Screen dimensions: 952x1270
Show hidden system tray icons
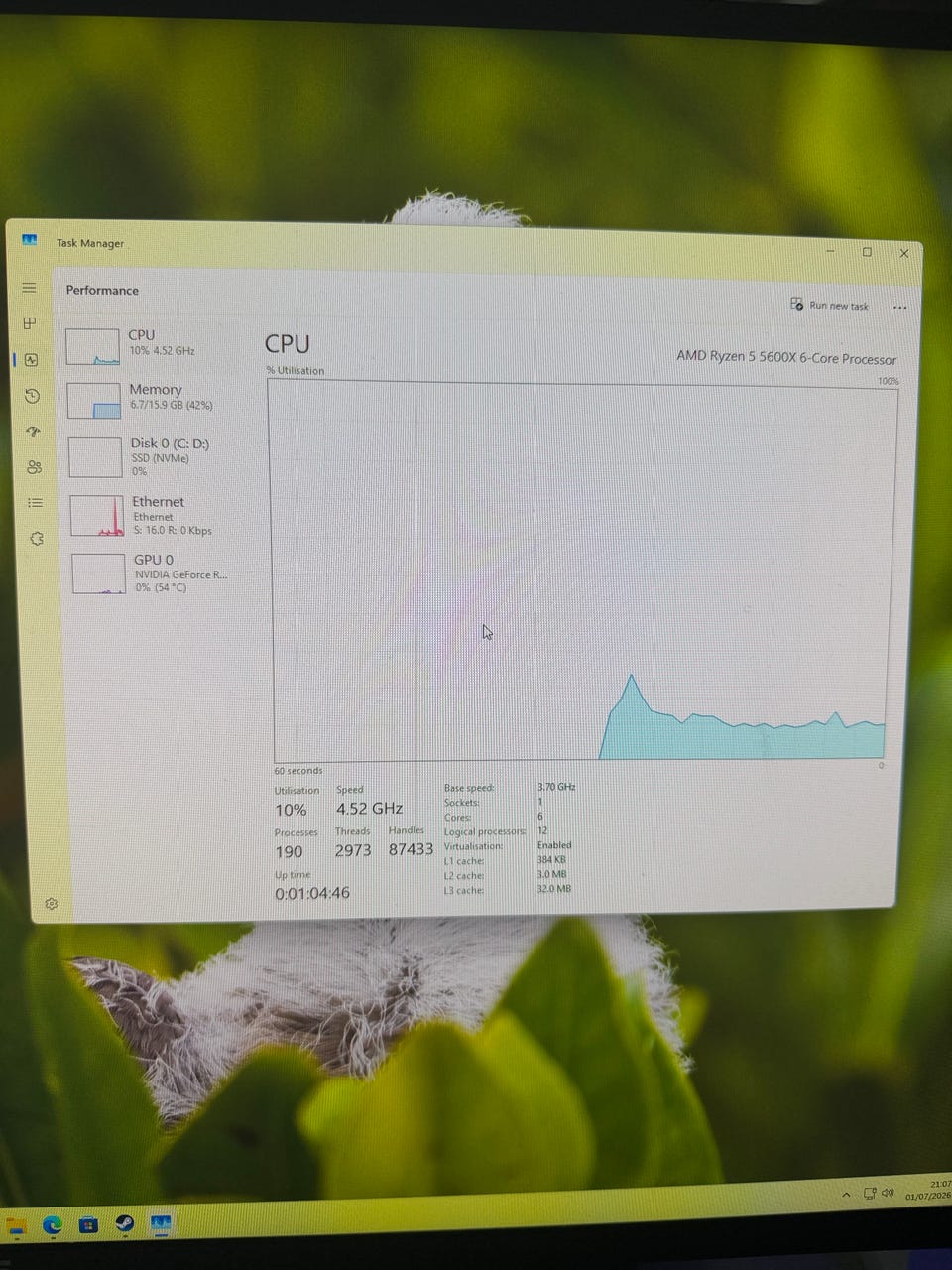(x=846, y=1195)
